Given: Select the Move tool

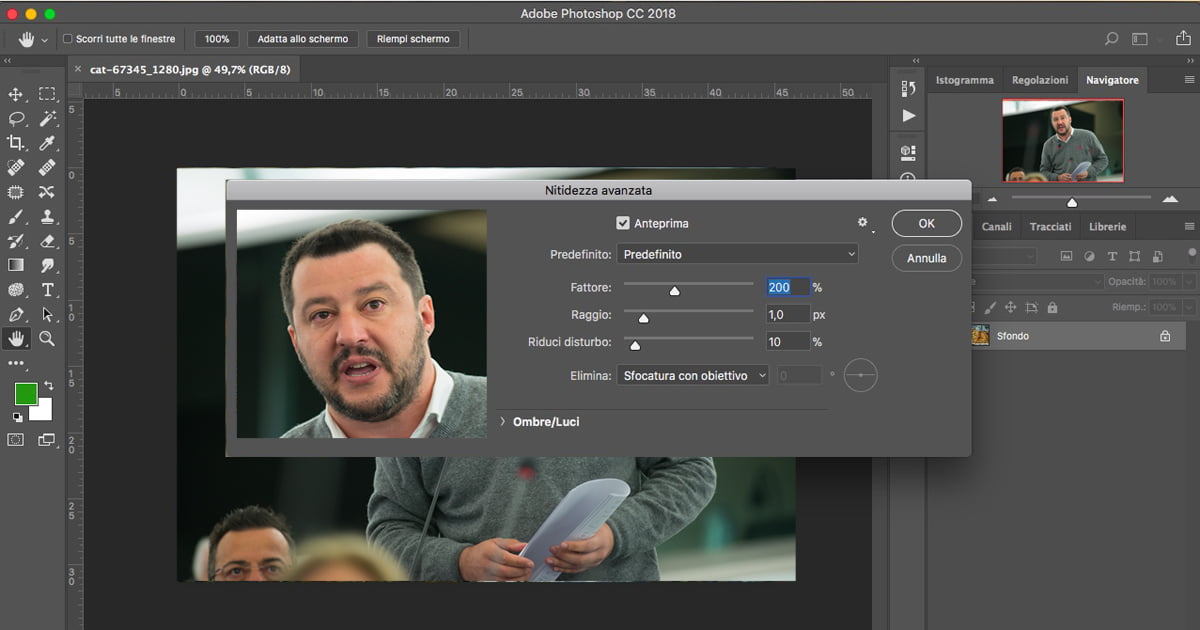Looking at the screenshot, I should click(15, 94).
